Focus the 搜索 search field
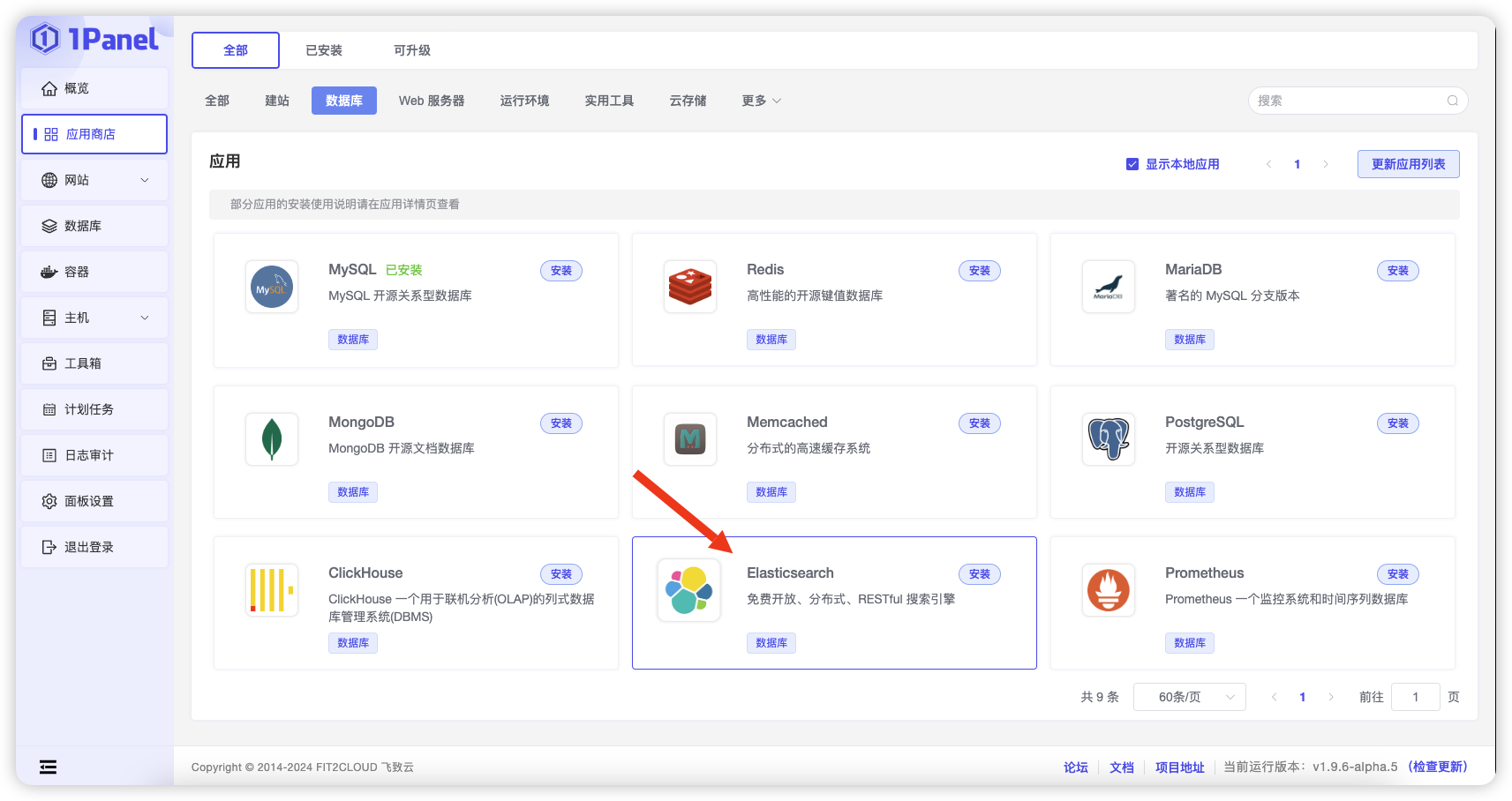Screen dimensions: 1512x801 point(1358,101)
